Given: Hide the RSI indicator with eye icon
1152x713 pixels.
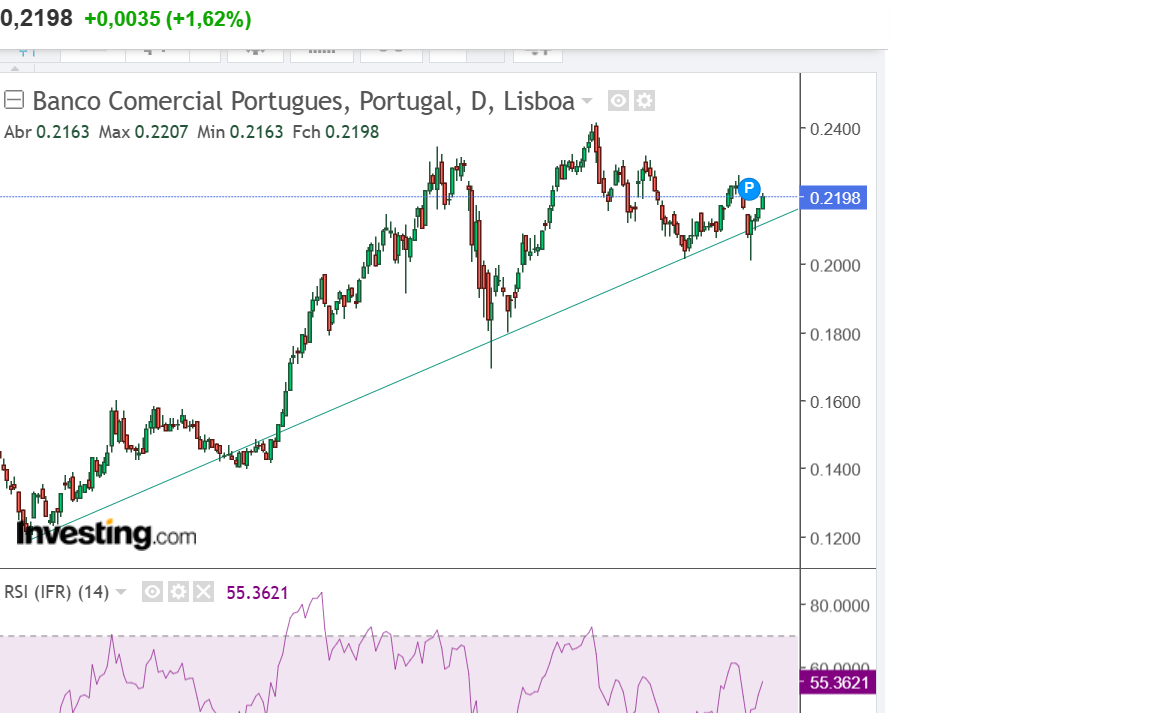Looking at the screenshot, I should pos(152,592).
